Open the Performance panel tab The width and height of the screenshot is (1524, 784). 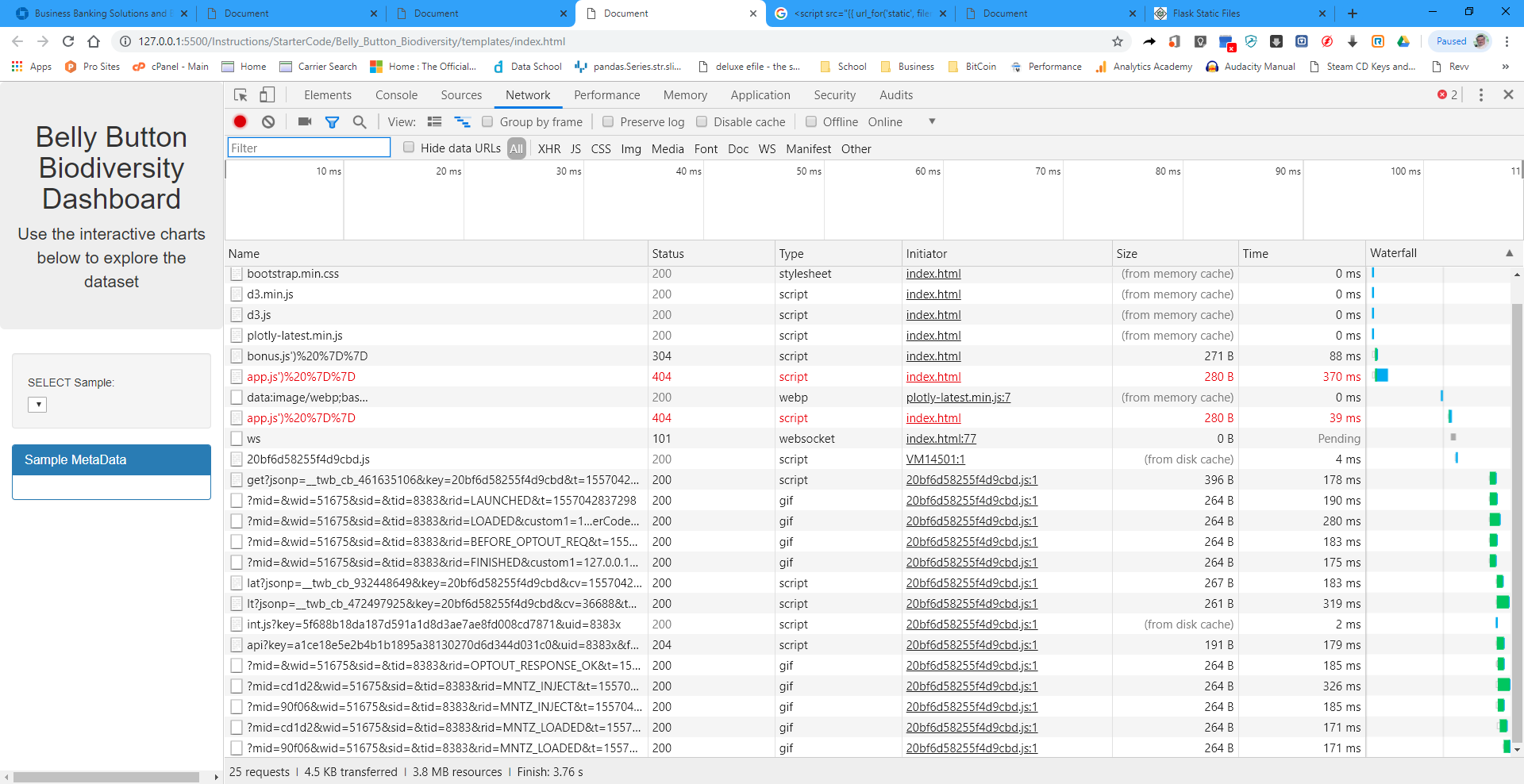click(x=606, y=95)
